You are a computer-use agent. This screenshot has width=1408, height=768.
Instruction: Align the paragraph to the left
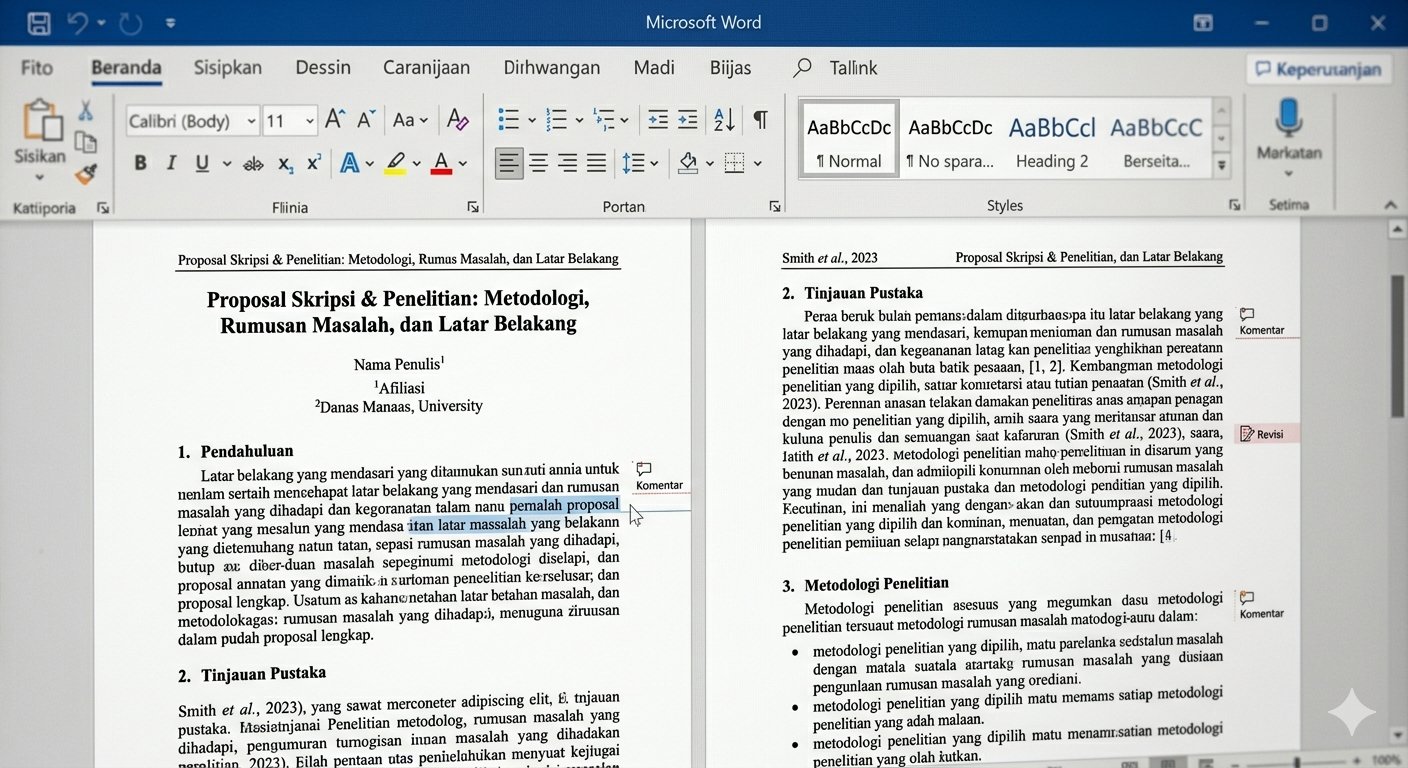pos(509,163)
